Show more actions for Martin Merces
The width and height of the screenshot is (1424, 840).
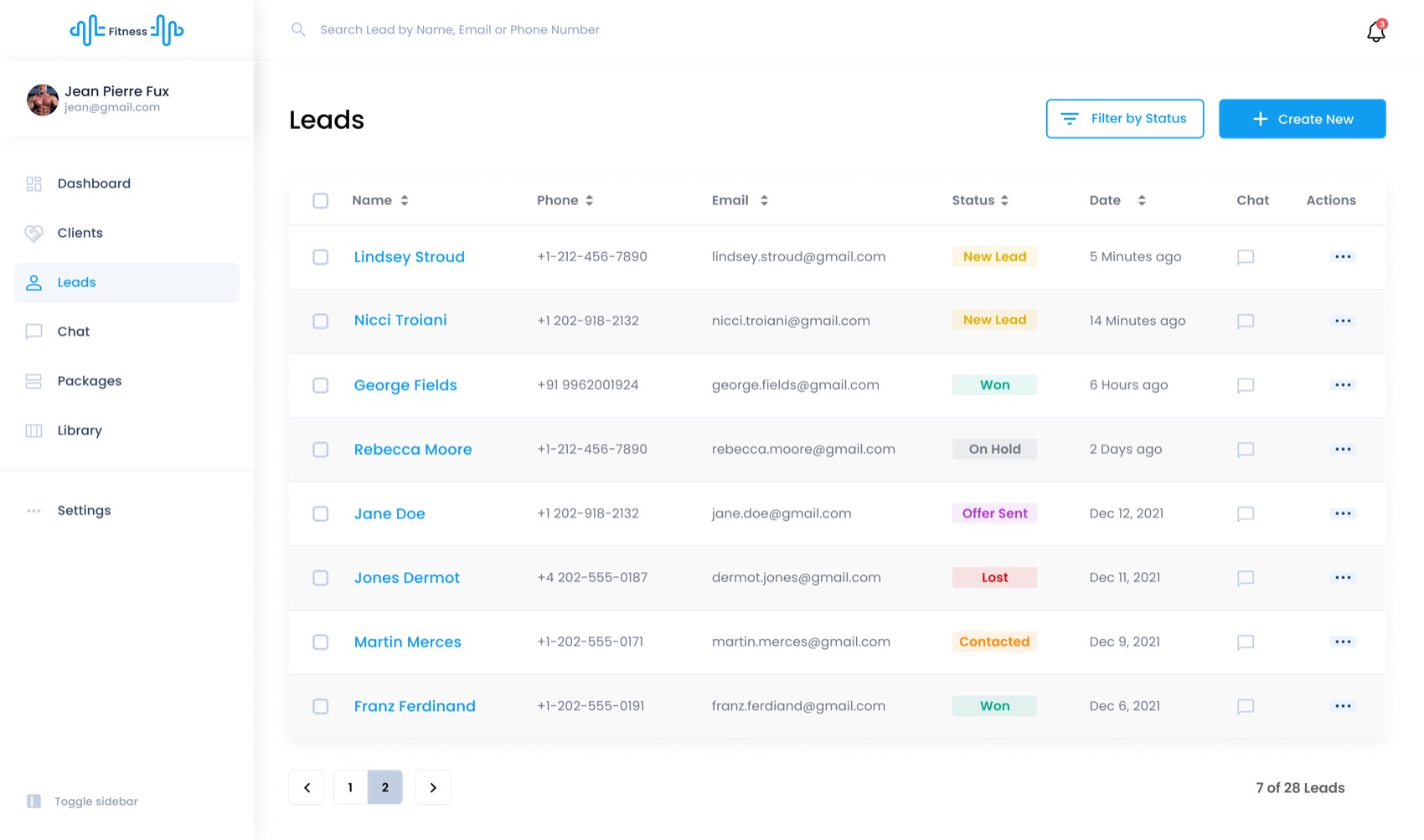1343,642
